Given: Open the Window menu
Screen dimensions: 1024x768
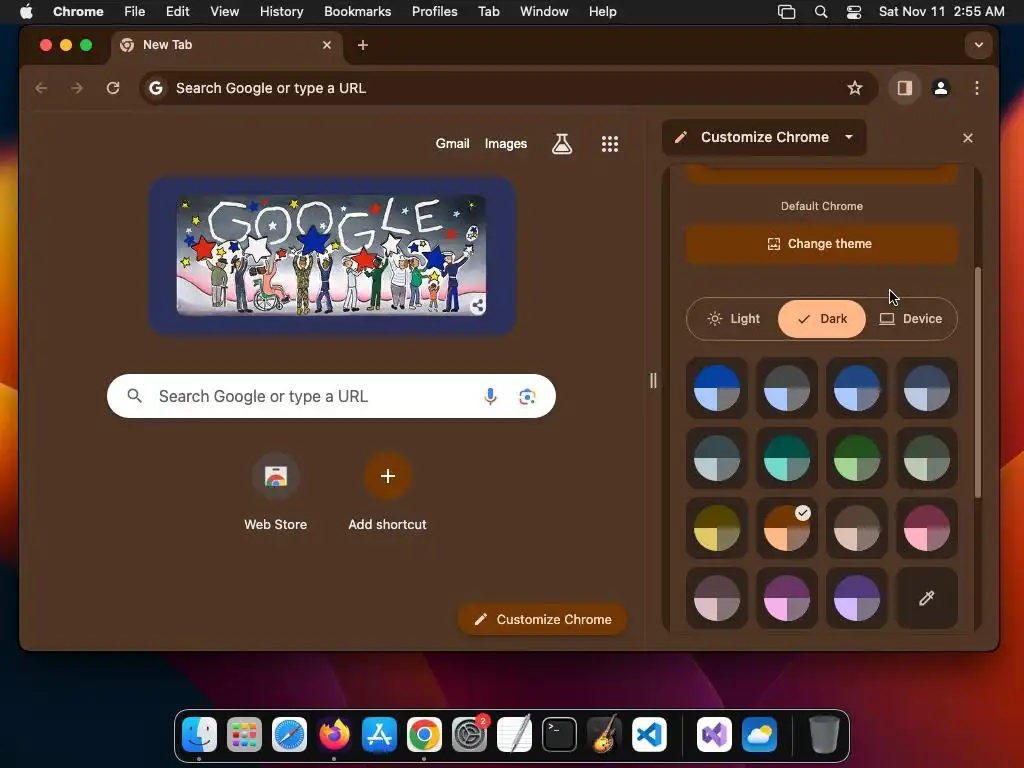Looking at the screenshot, I should (x=544, y=12).
